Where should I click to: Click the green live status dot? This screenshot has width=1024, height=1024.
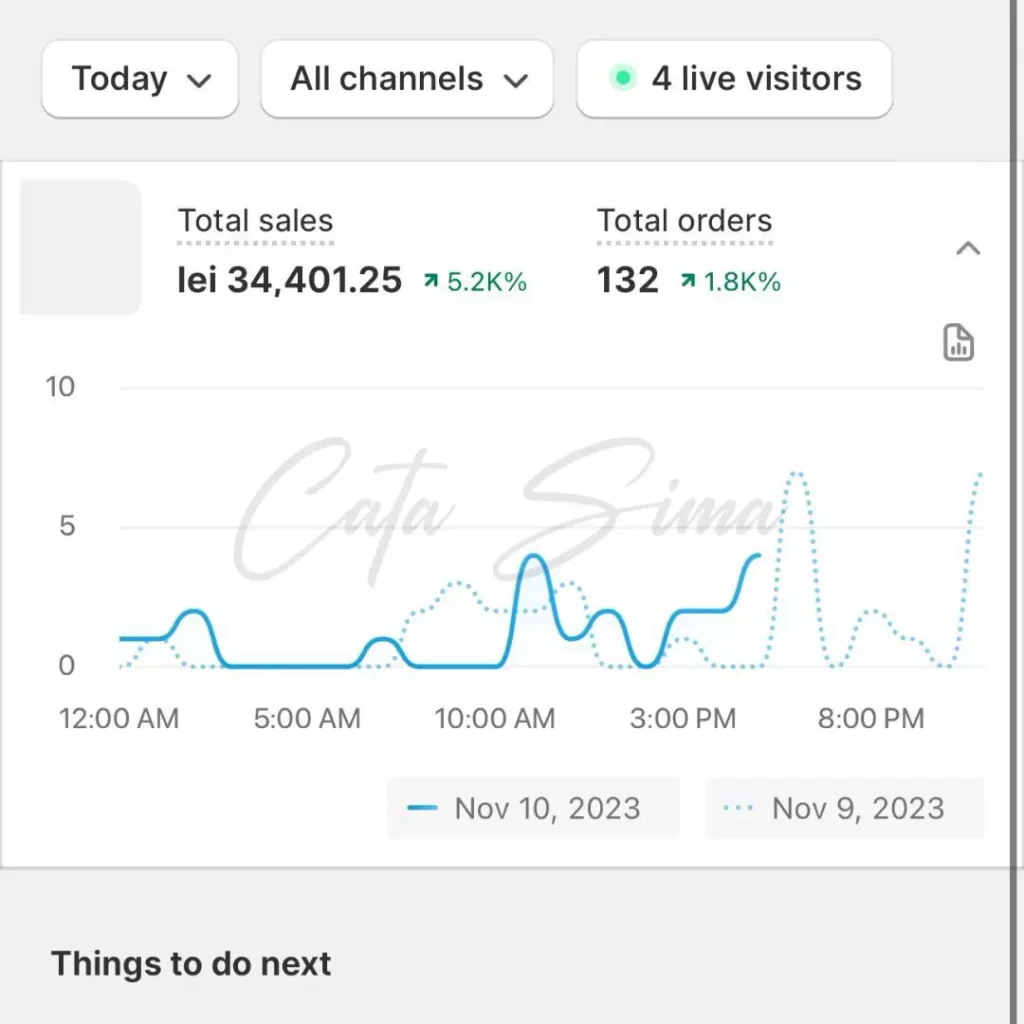623,78
